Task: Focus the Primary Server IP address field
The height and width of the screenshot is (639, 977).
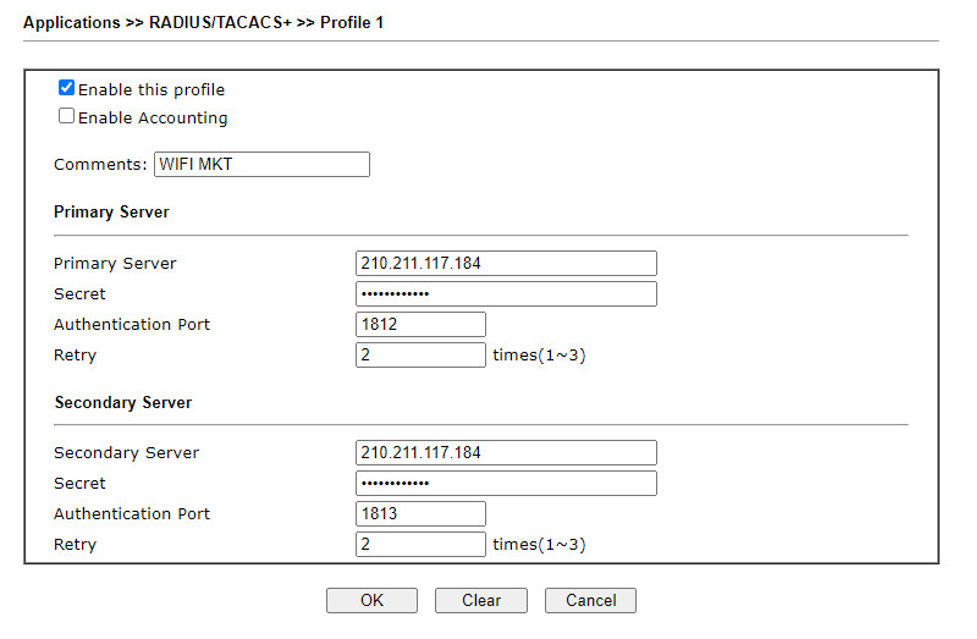Action: pos(506,263)
